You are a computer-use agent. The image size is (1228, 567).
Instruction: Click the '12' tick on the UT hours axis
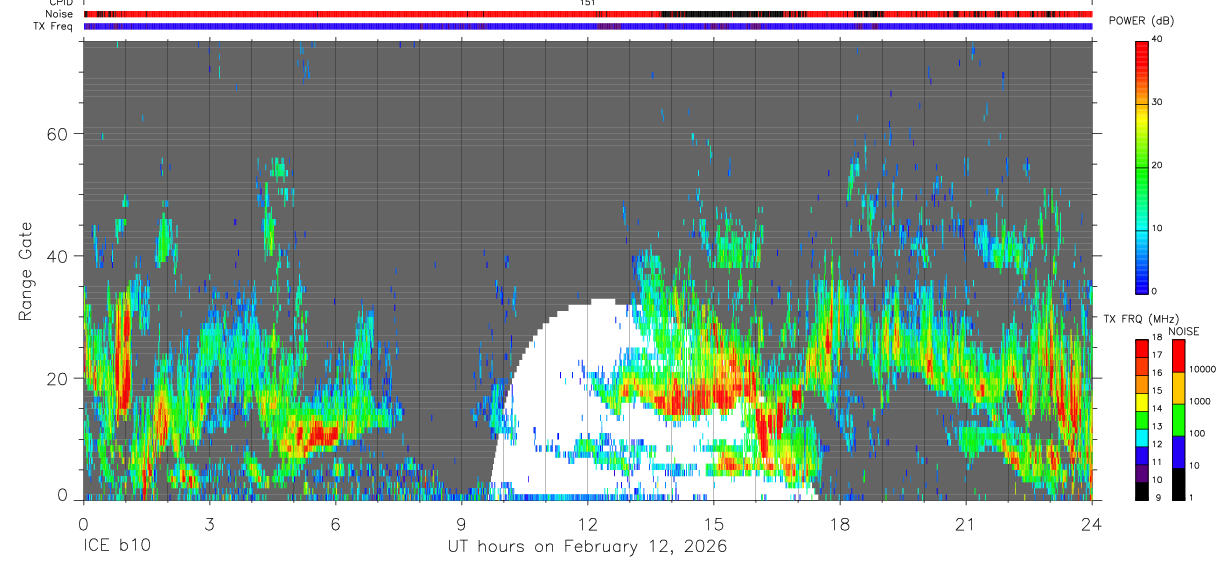[587, 523]
